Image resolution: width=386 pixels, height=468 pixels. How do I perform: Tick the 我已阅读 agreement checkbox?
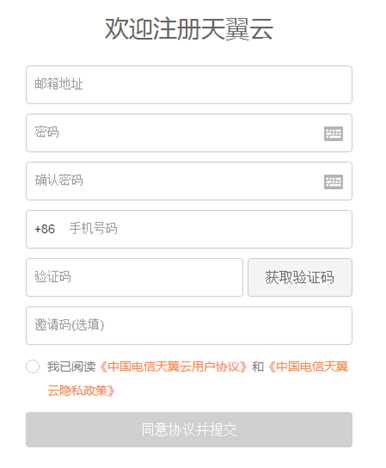pyautogui.click(x=33, y=367)
